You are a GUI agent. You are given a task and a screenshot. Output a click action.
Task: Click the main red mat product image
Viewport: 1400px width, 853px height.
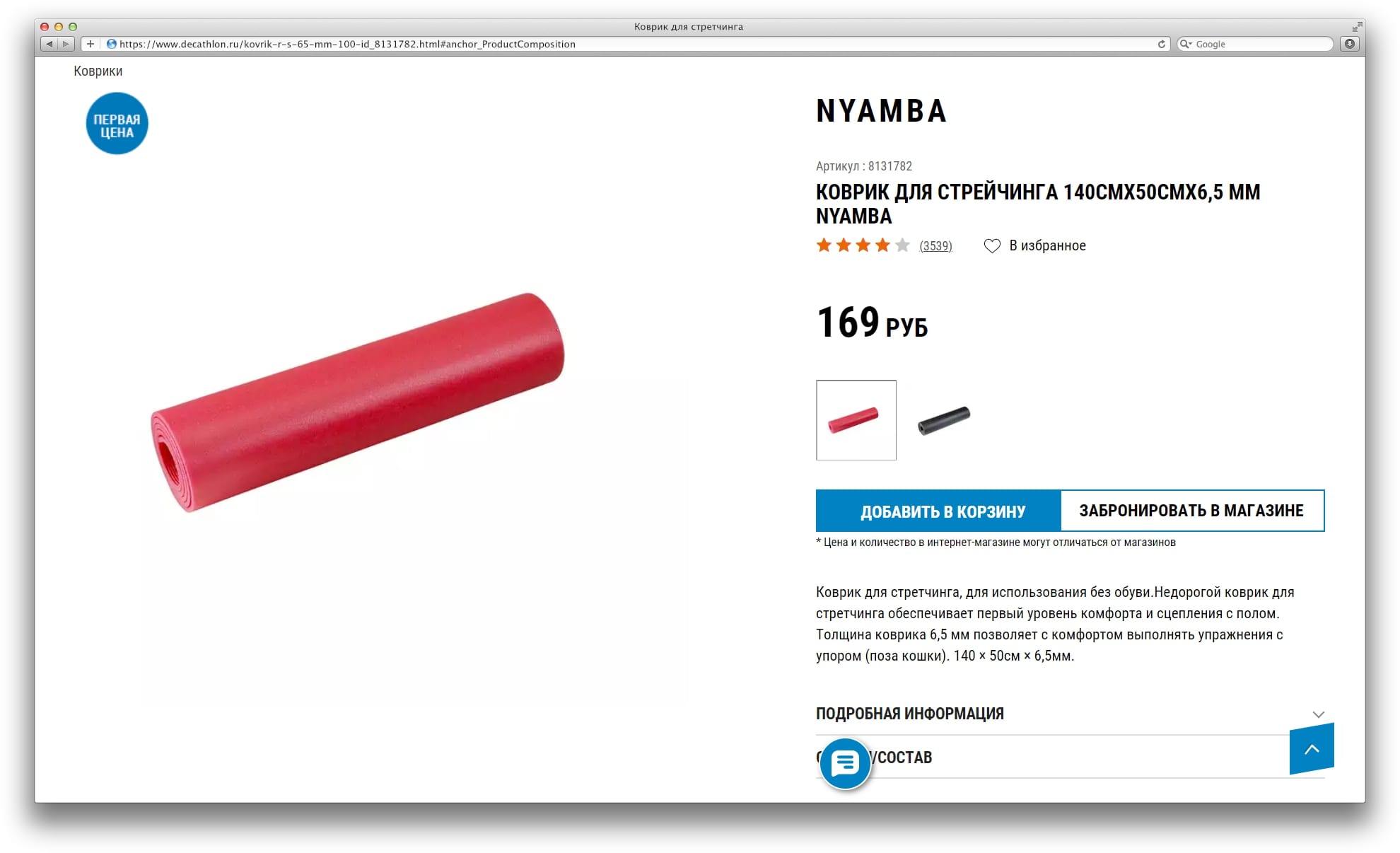pos(358,402)
